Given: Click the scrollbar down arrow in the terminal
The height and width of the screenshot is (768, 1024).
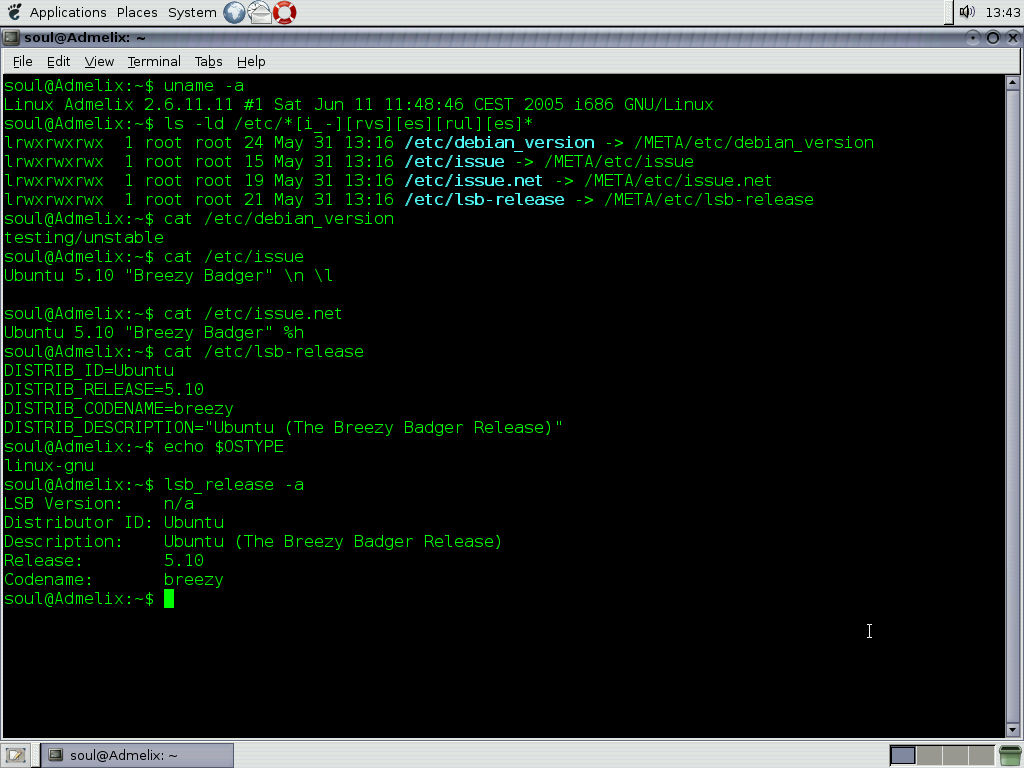Looking at the screenshot, I should click(x=1012, y=730).
